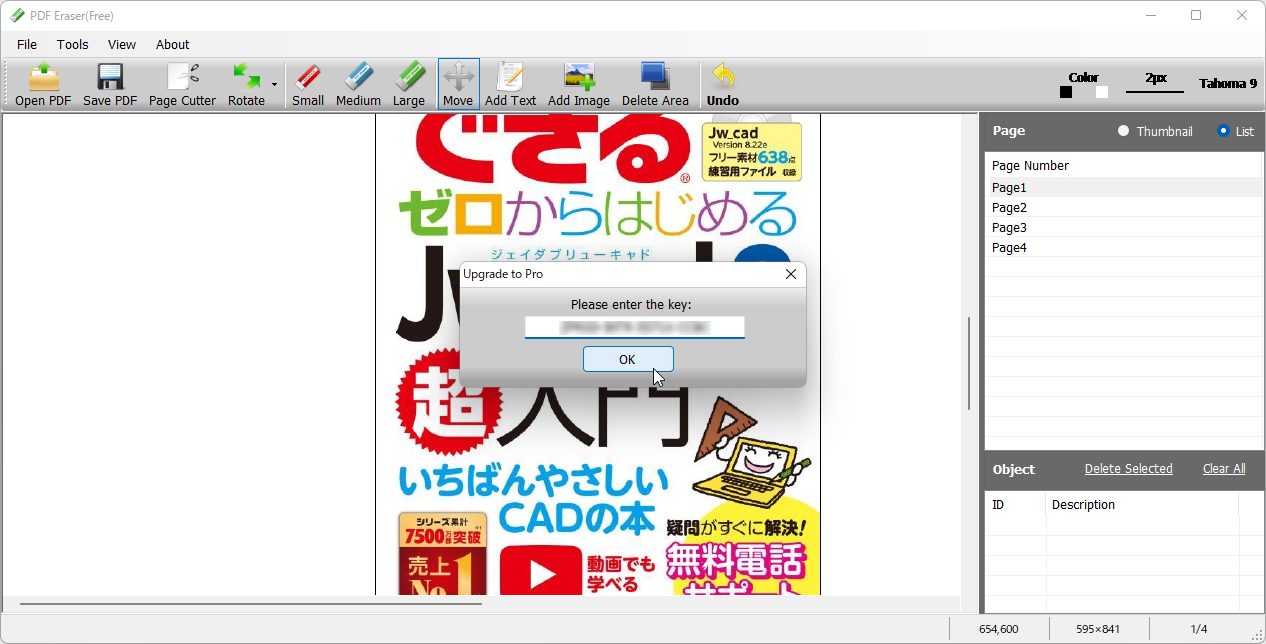Select Page3 in the page list

coord(1123,227)
